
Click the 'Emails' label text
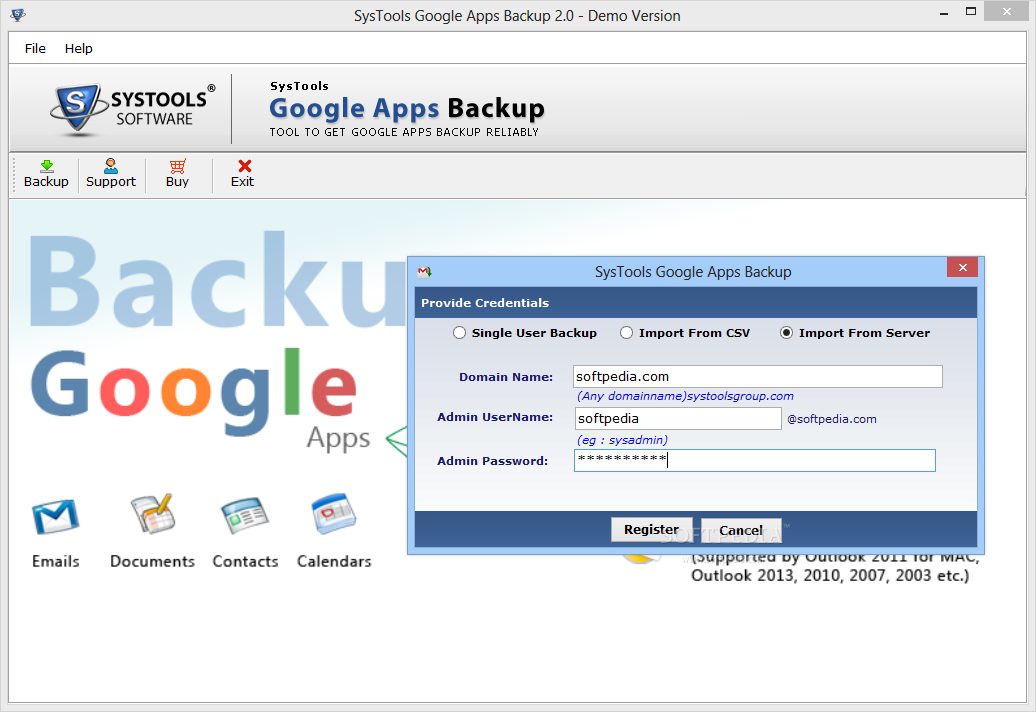56,561
